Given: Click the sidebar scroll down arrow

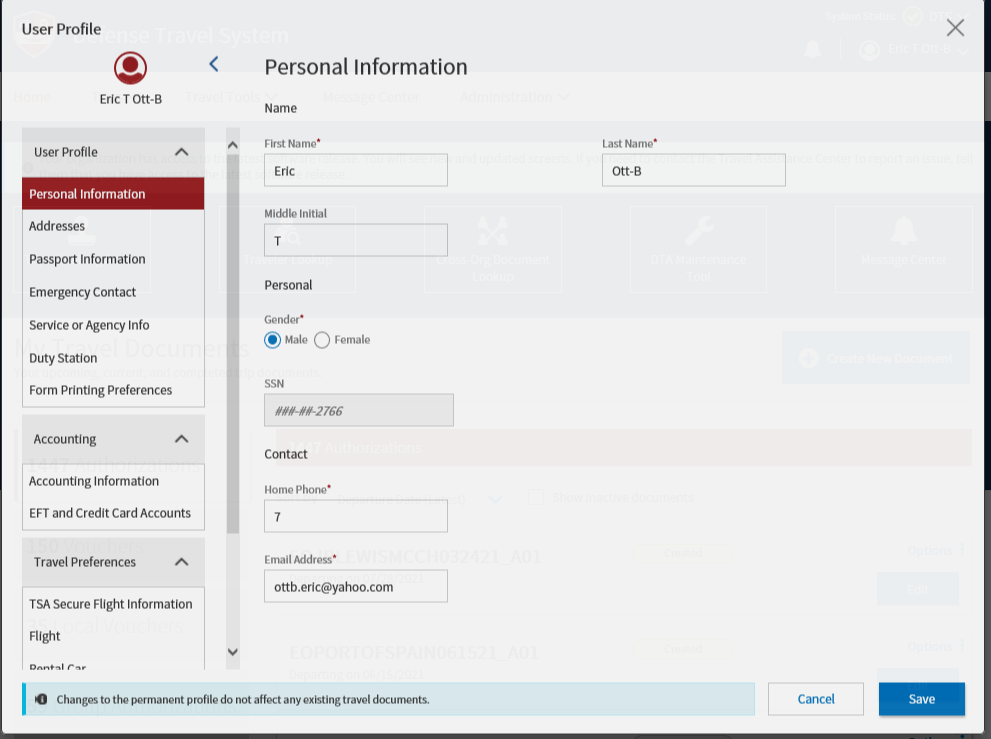Looking at the screenshot, I should pyautogui.click(x=233, y=652).
